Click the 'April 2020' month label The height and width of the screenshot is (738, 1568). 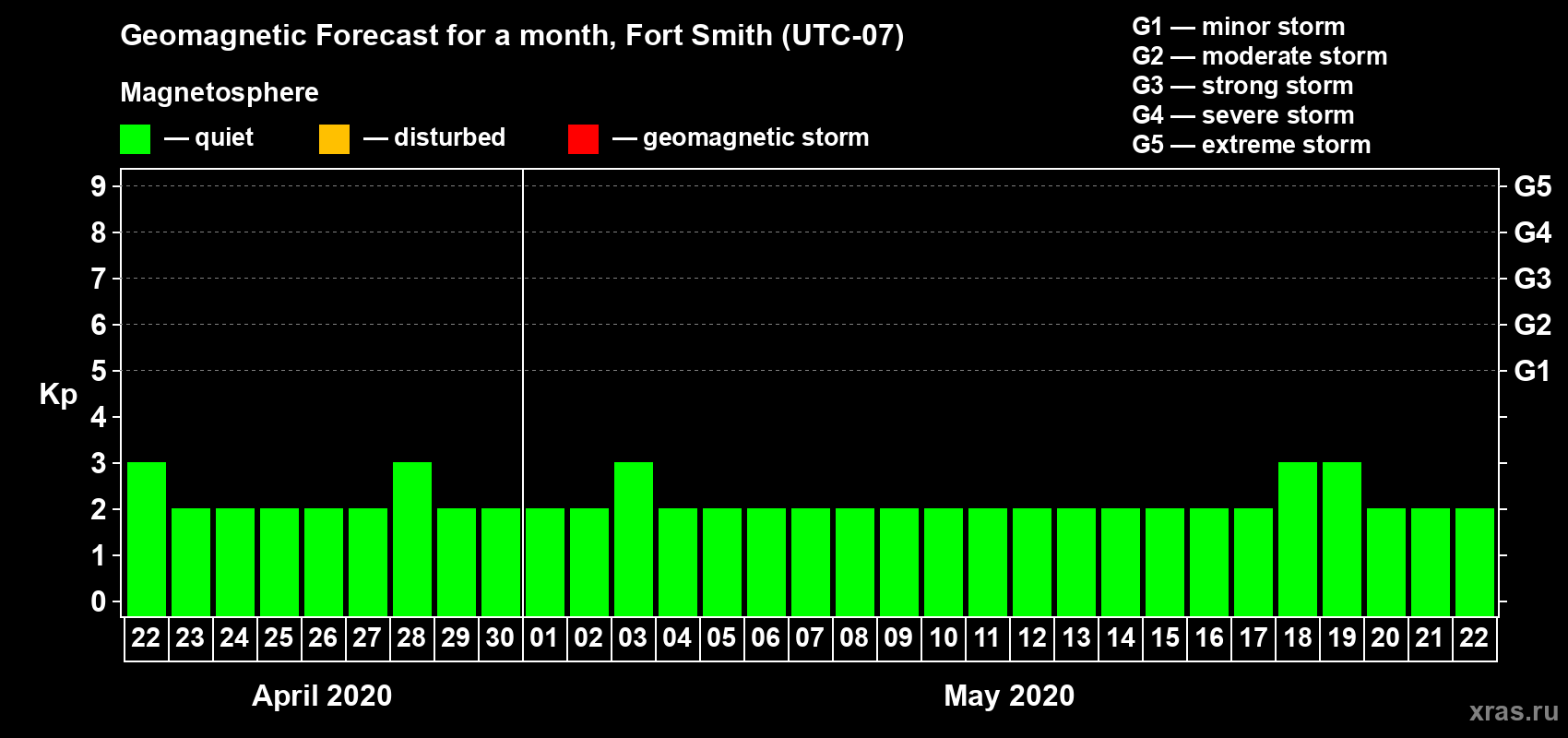[x=322, y=695]
